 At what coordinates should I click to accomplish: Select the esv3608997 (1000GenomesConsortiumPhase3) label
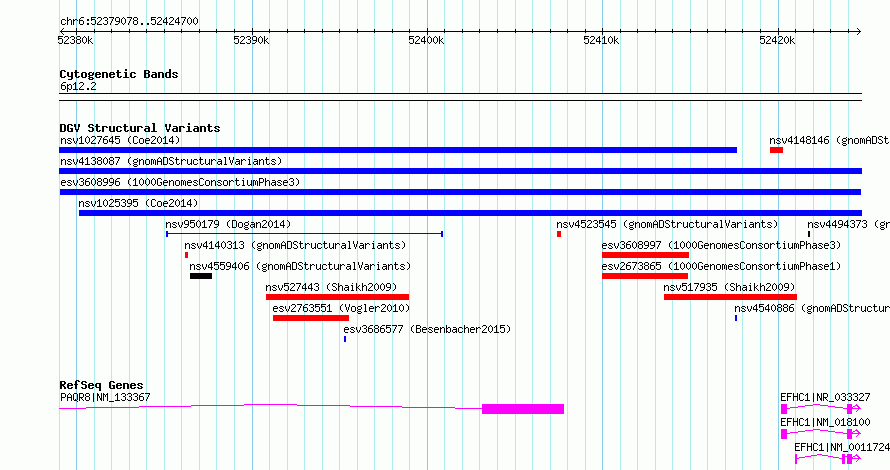(x=721, y=245)
